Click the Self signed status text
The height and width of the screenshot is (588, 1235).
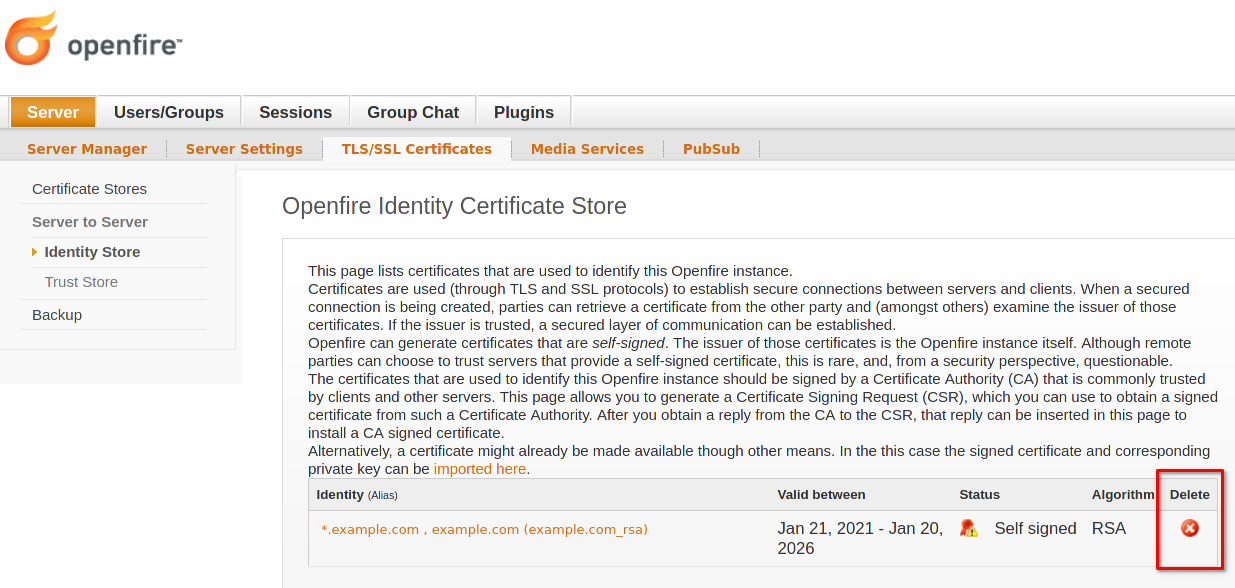pos(1035,528)
